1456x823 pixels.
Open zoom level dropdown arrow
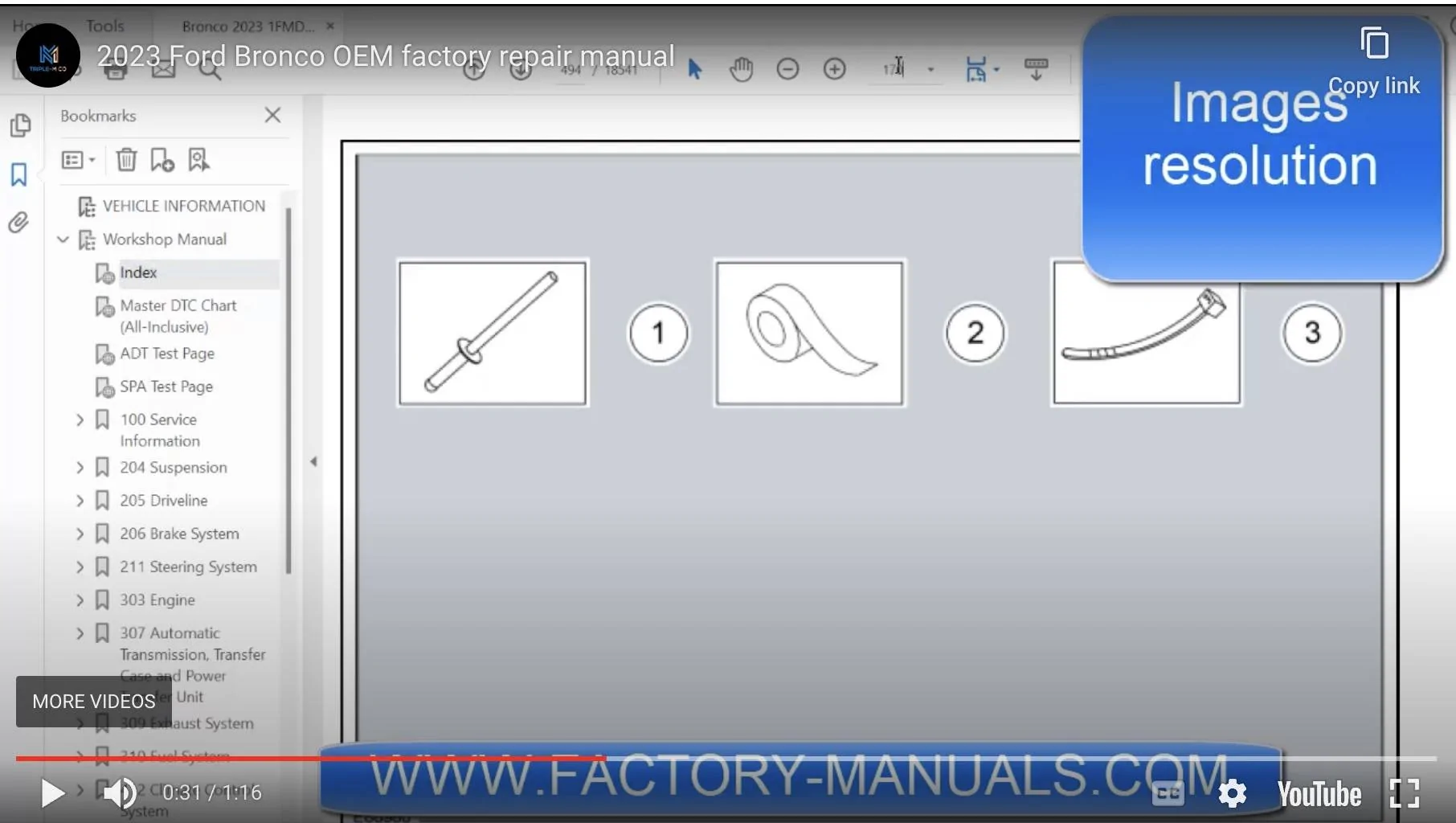click(x=931, y=70)
